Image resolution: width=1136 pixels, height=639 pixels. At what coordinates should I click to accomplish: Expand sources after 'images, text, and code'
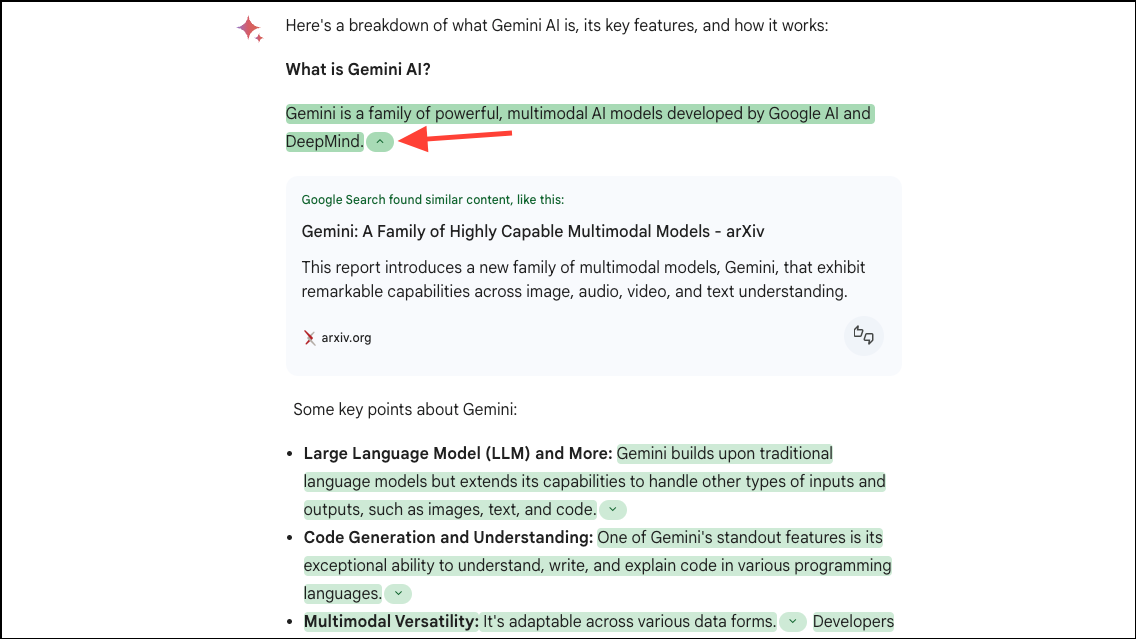pos(613,509)
